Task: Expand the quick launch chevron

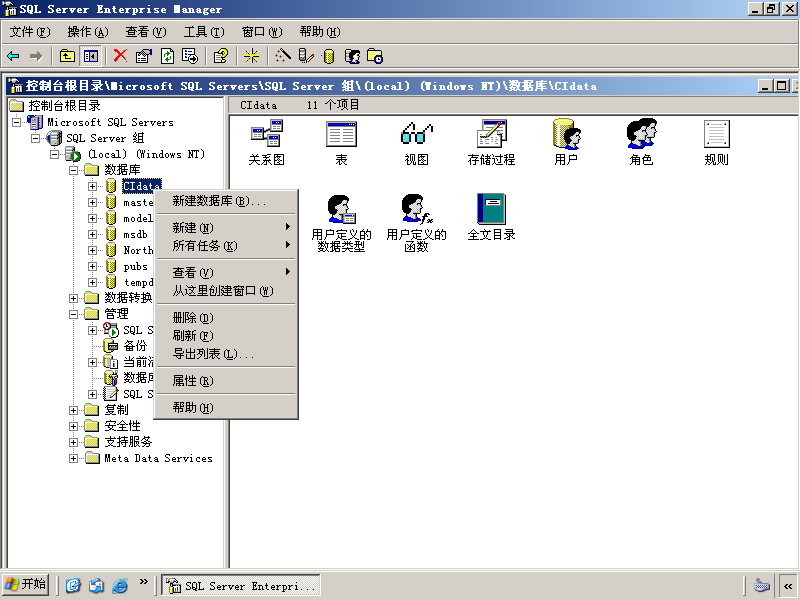Action: (x=143, y=582)
